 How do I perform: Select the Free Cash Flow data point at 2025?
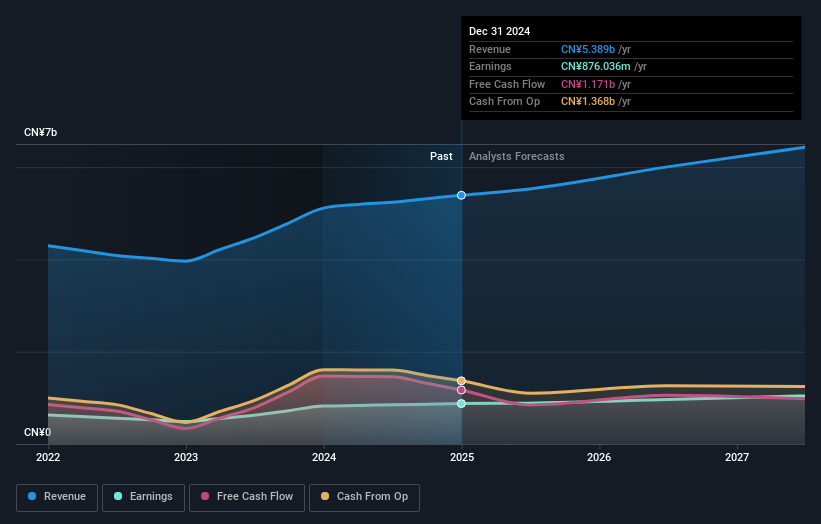(x=461, y=390)
